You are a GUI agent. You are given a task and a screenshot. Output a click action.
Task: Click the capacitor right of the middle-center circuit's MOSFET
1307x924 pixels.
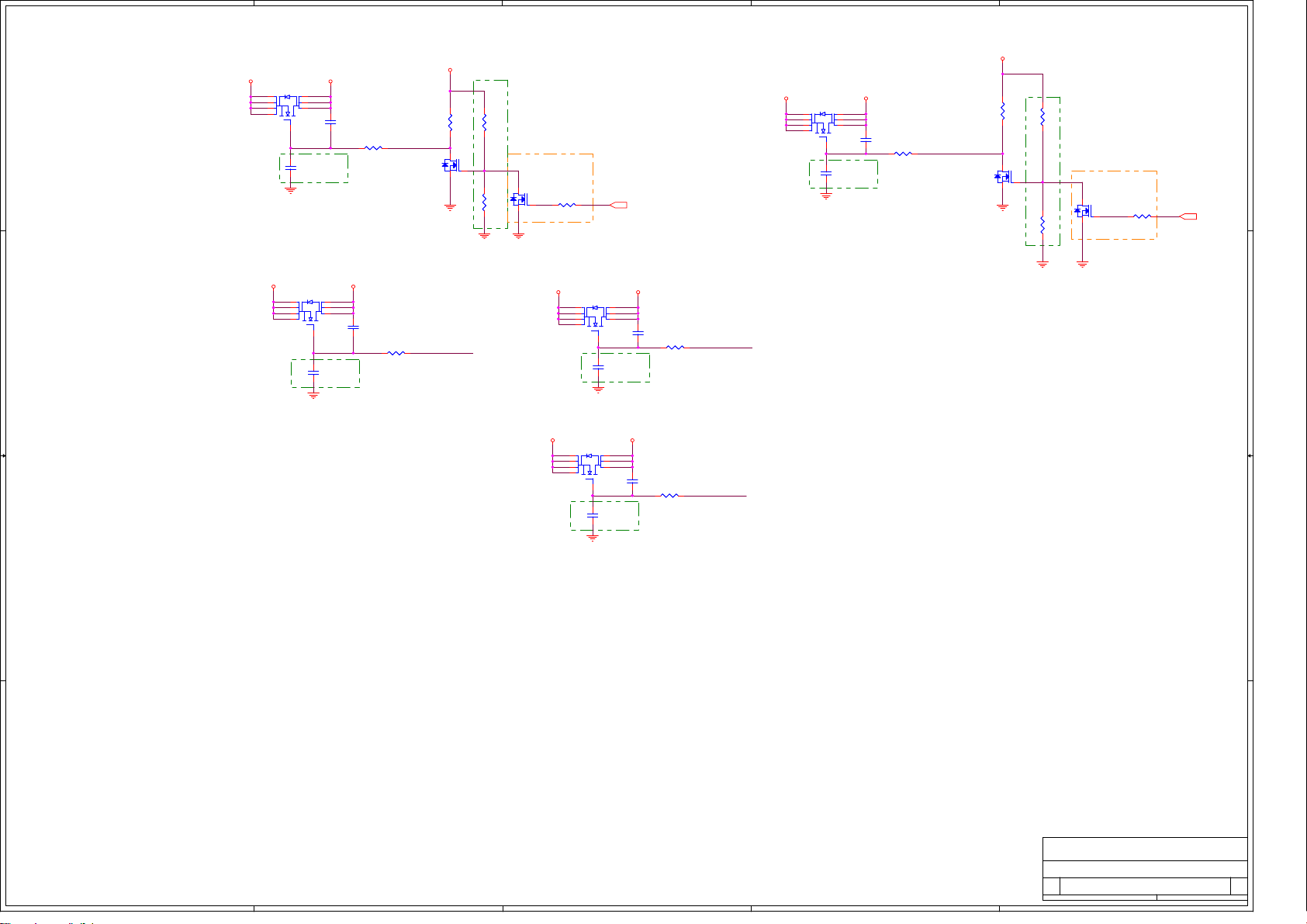(638, 333)
